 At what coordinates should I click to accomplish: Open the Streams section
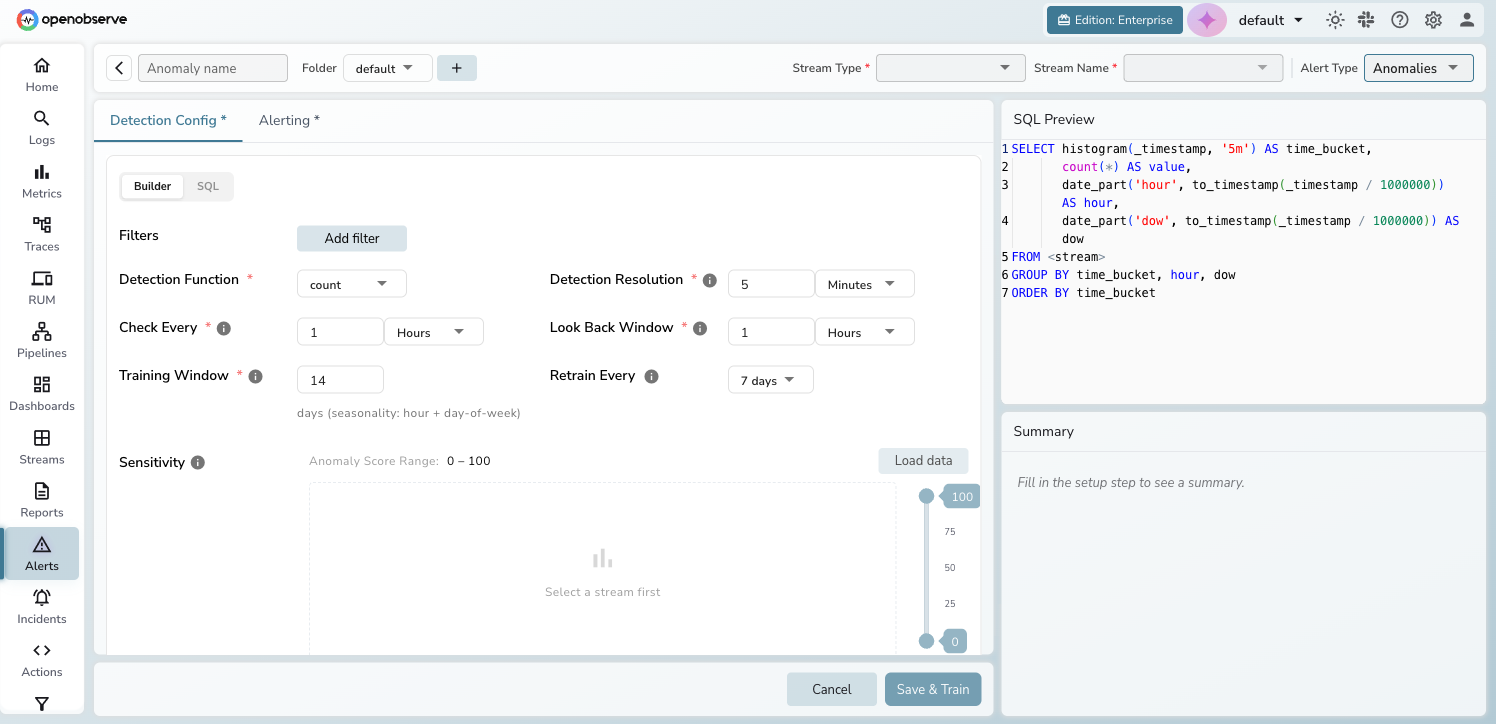[41, 446]
